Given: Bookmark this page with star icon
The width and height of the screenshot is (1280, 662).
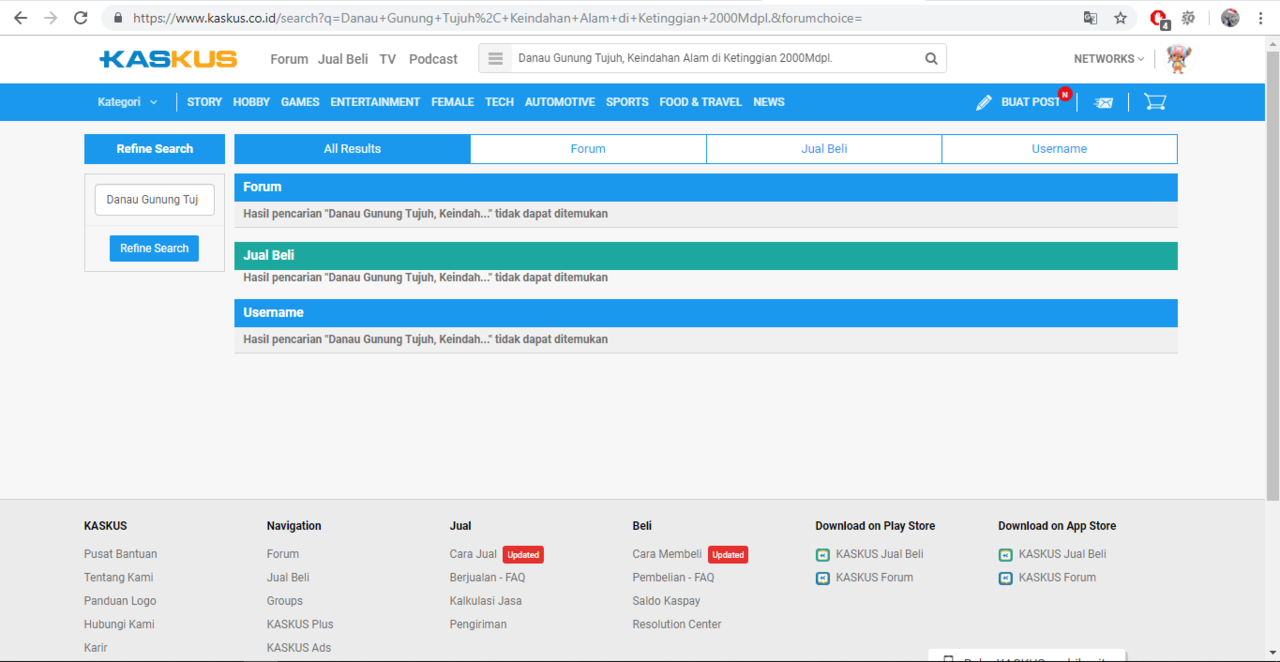Looking at the screenshot, I should tap(1120, 18).
